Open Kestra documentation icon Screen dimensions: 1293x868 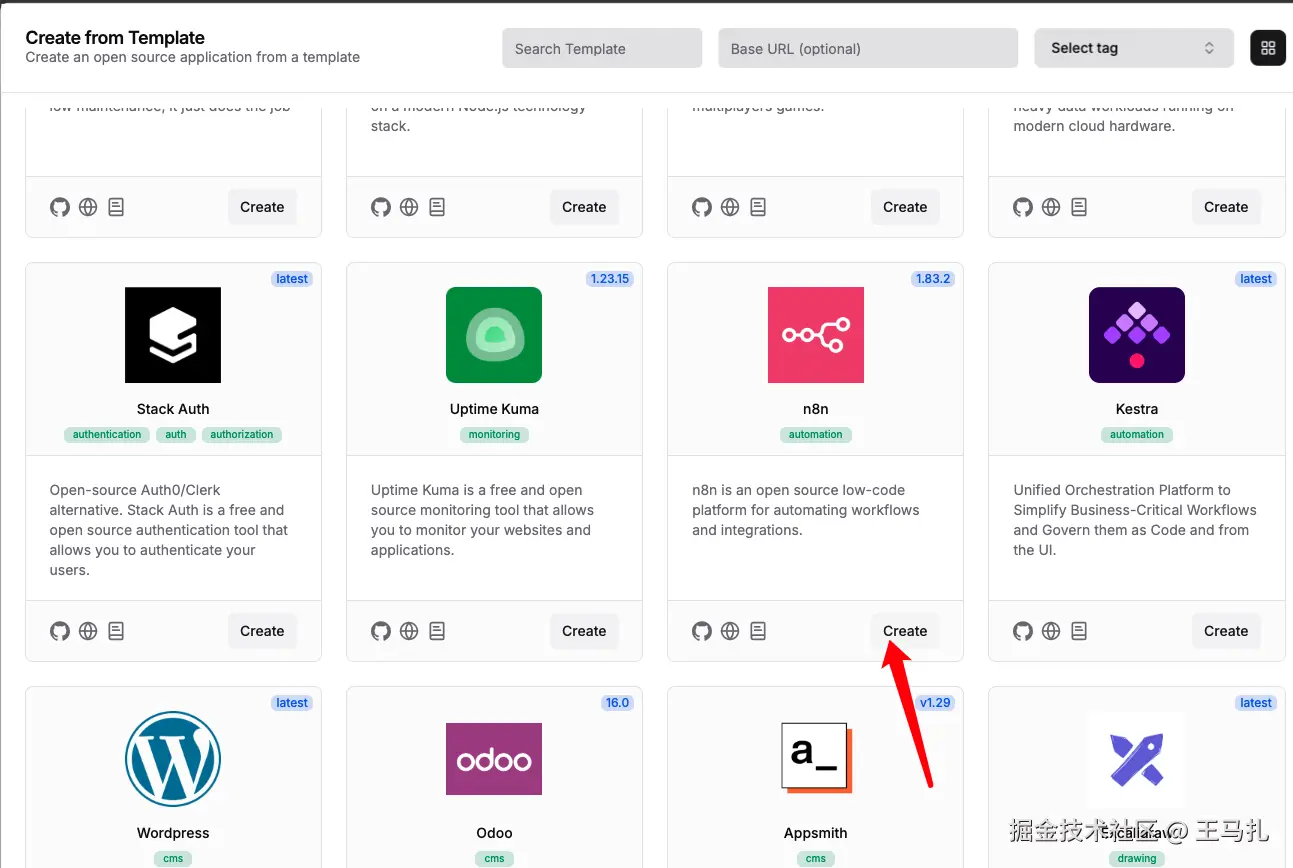(1079, 631)
